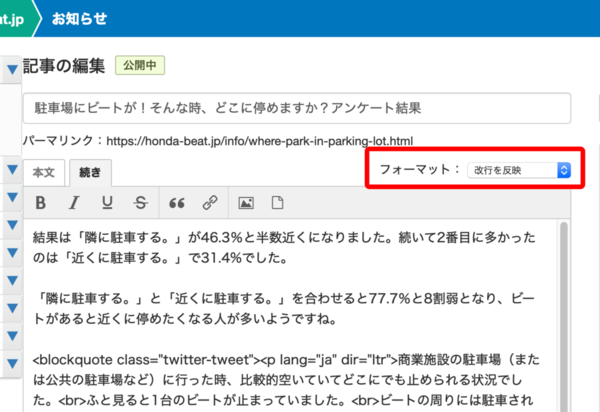Click the 公開中 status badge
The image size is (600, 412).
tap(140, 65)
